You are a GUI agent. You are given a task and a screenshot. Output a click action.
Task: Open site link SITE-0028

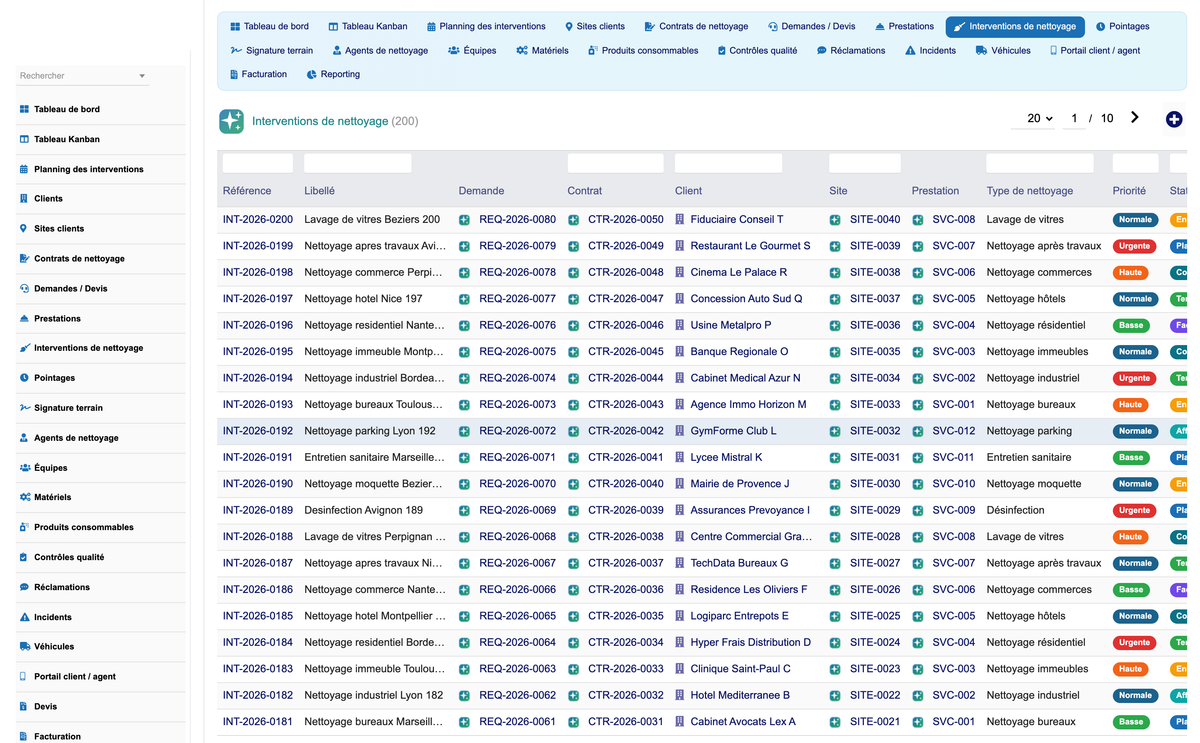pos(875,537)
